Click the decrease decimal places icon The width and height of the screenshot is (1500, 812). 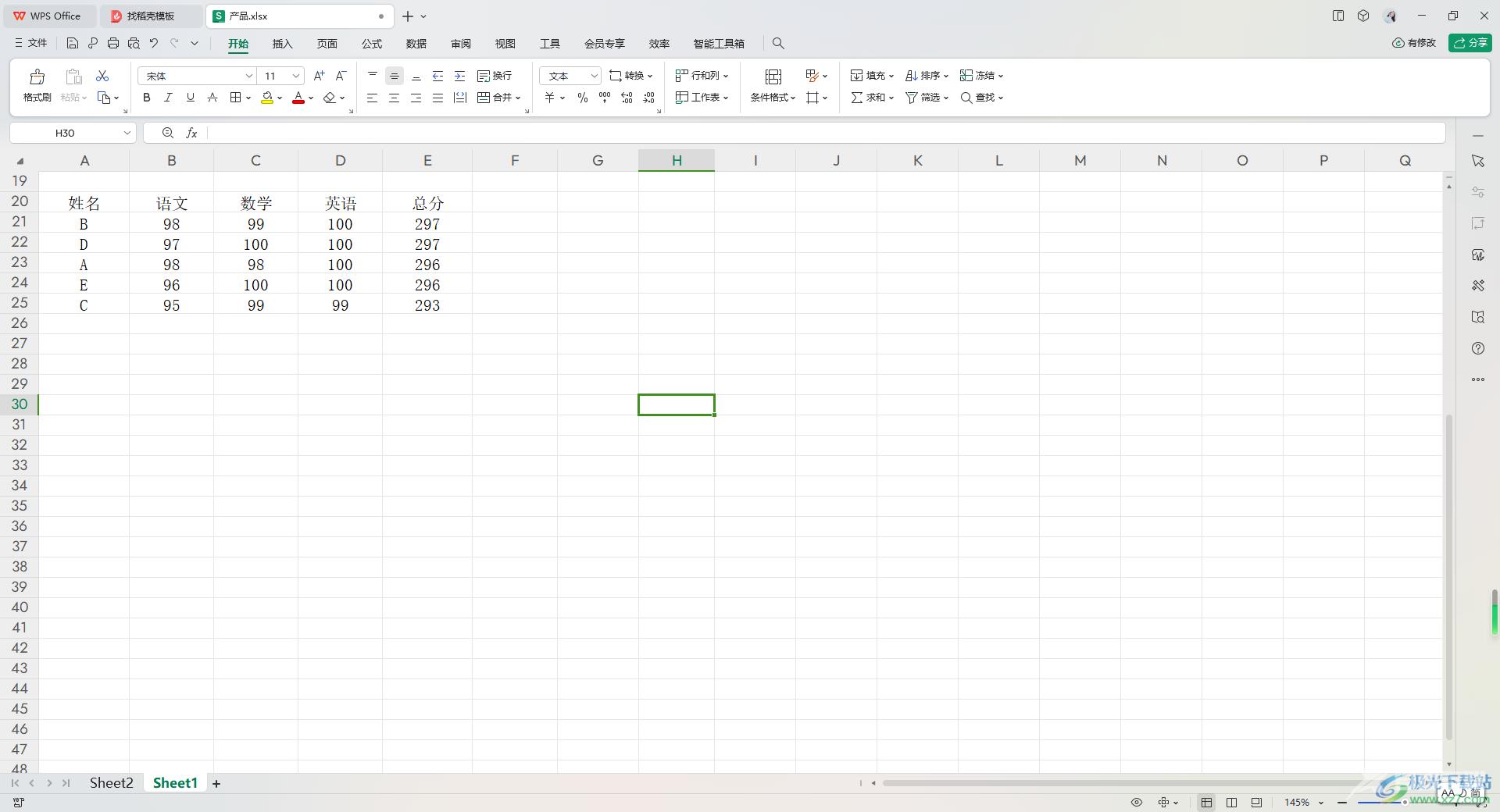click(649, 98)
